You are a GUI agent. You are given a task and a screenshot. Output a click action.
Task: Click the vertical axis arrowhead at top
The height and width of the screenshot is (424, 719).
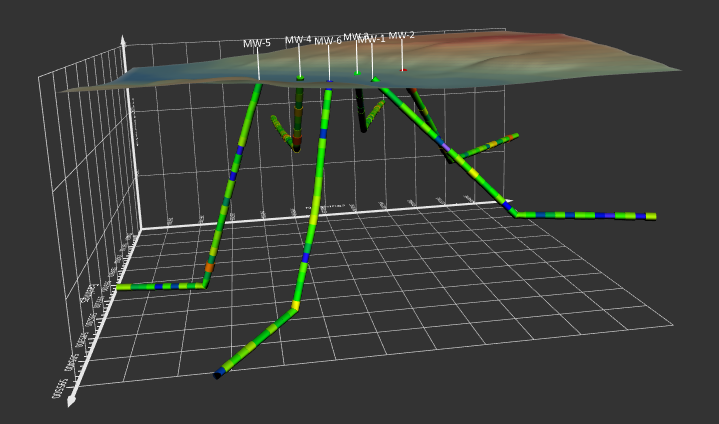[x=123, y=40]
